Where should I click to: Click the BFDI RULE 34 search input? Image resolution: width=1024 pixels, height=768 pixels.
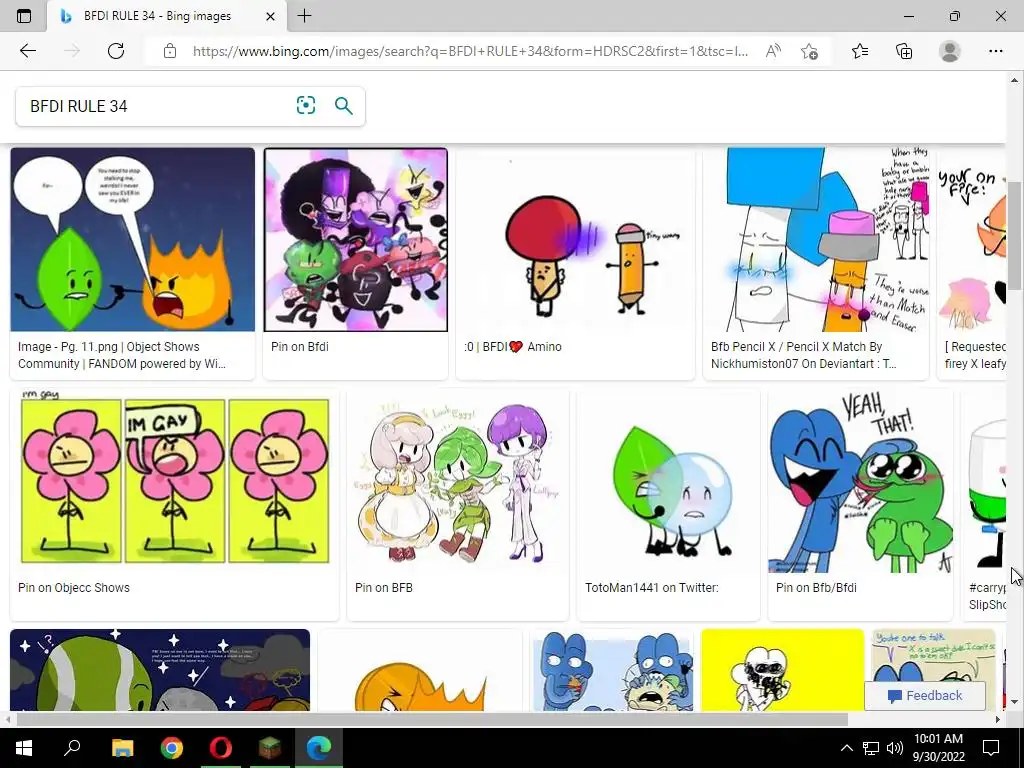tap(157, 106)
